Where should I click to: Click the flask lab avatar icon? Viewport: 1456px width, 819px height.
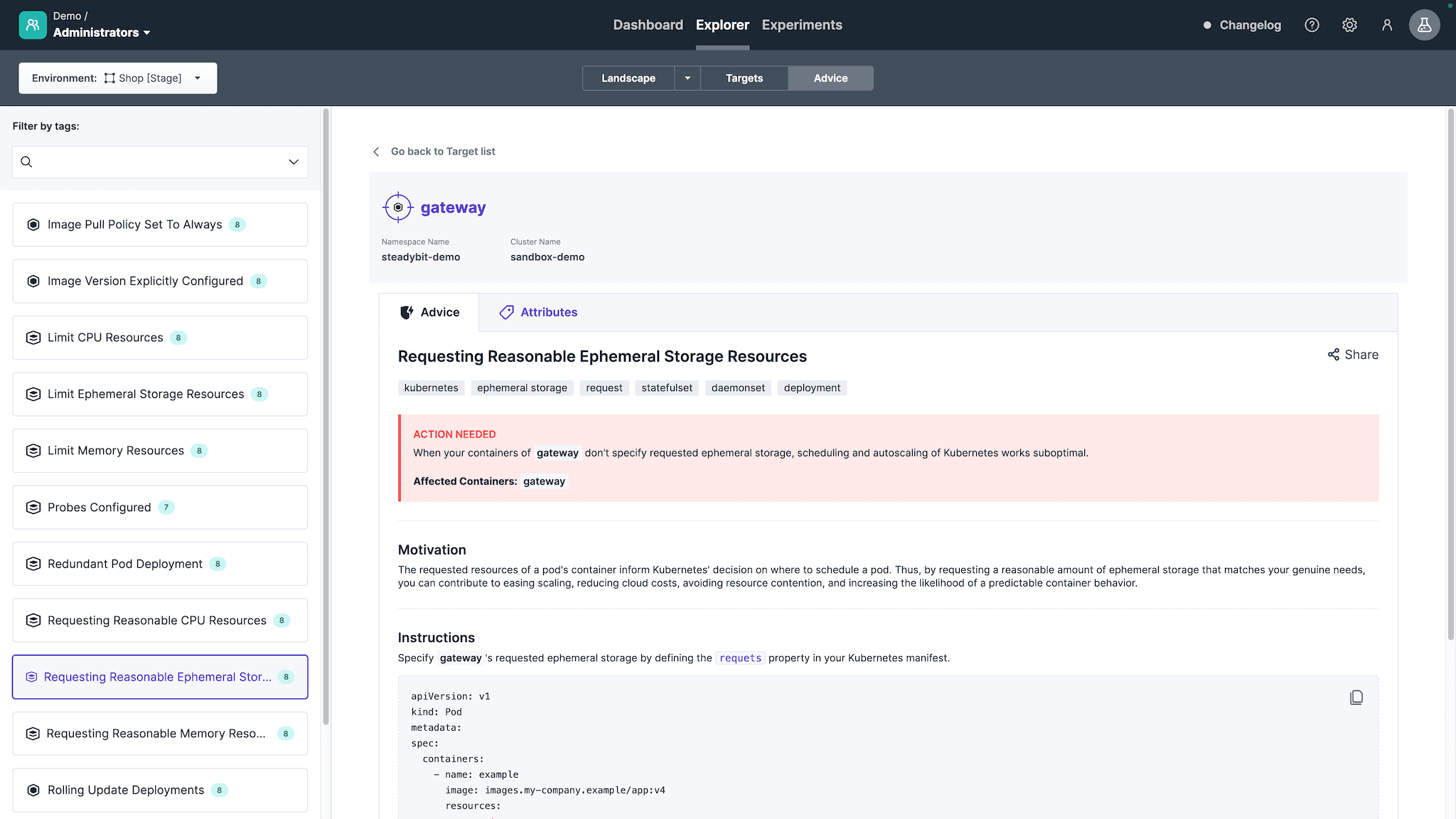[1424, 25]
